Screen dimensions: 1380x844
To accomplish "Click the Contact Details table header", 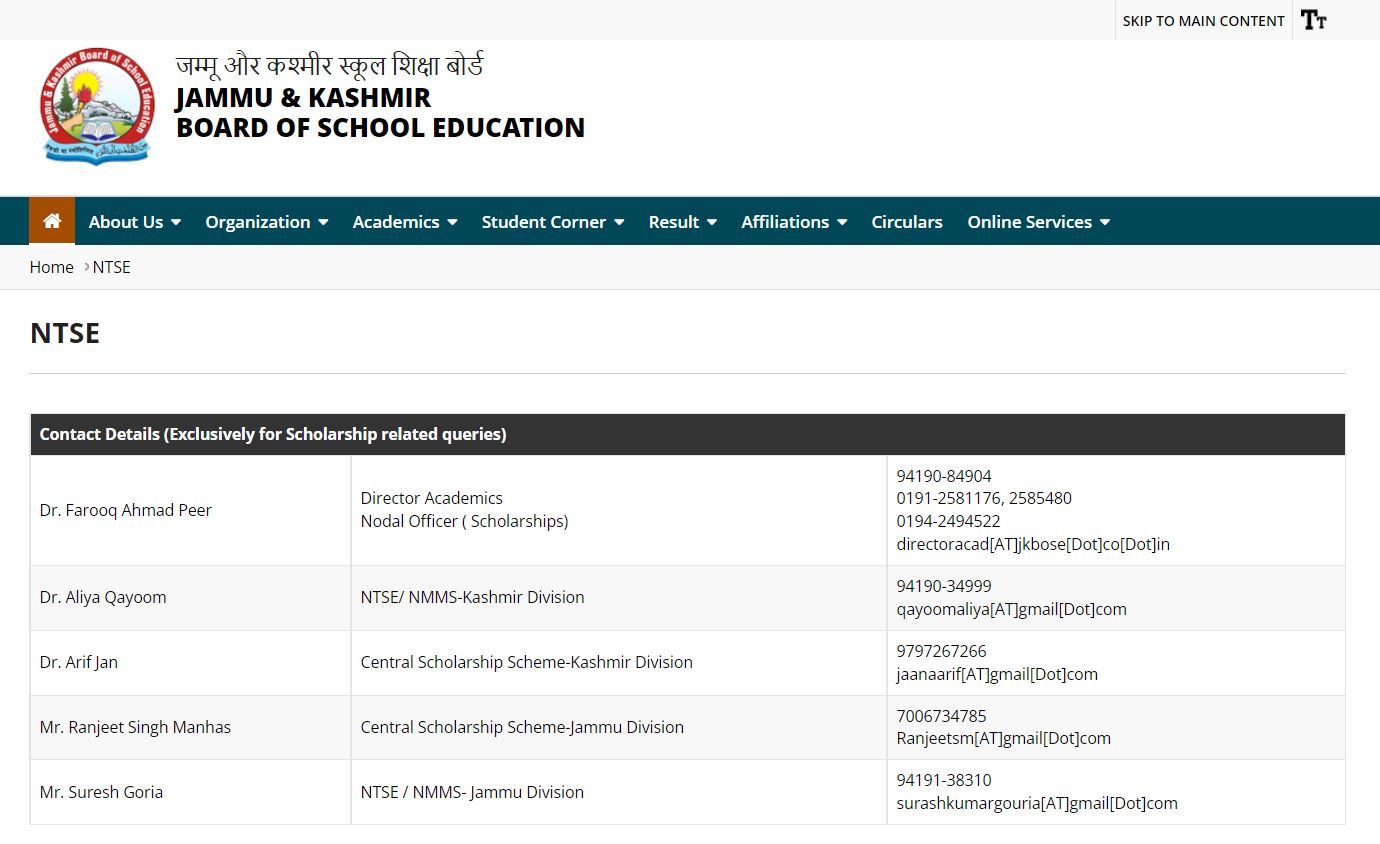I will tap(687, 434).
